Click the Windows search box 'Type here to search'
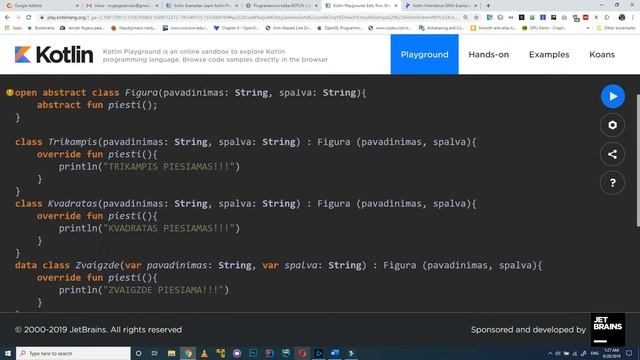 tap(73, 353)
